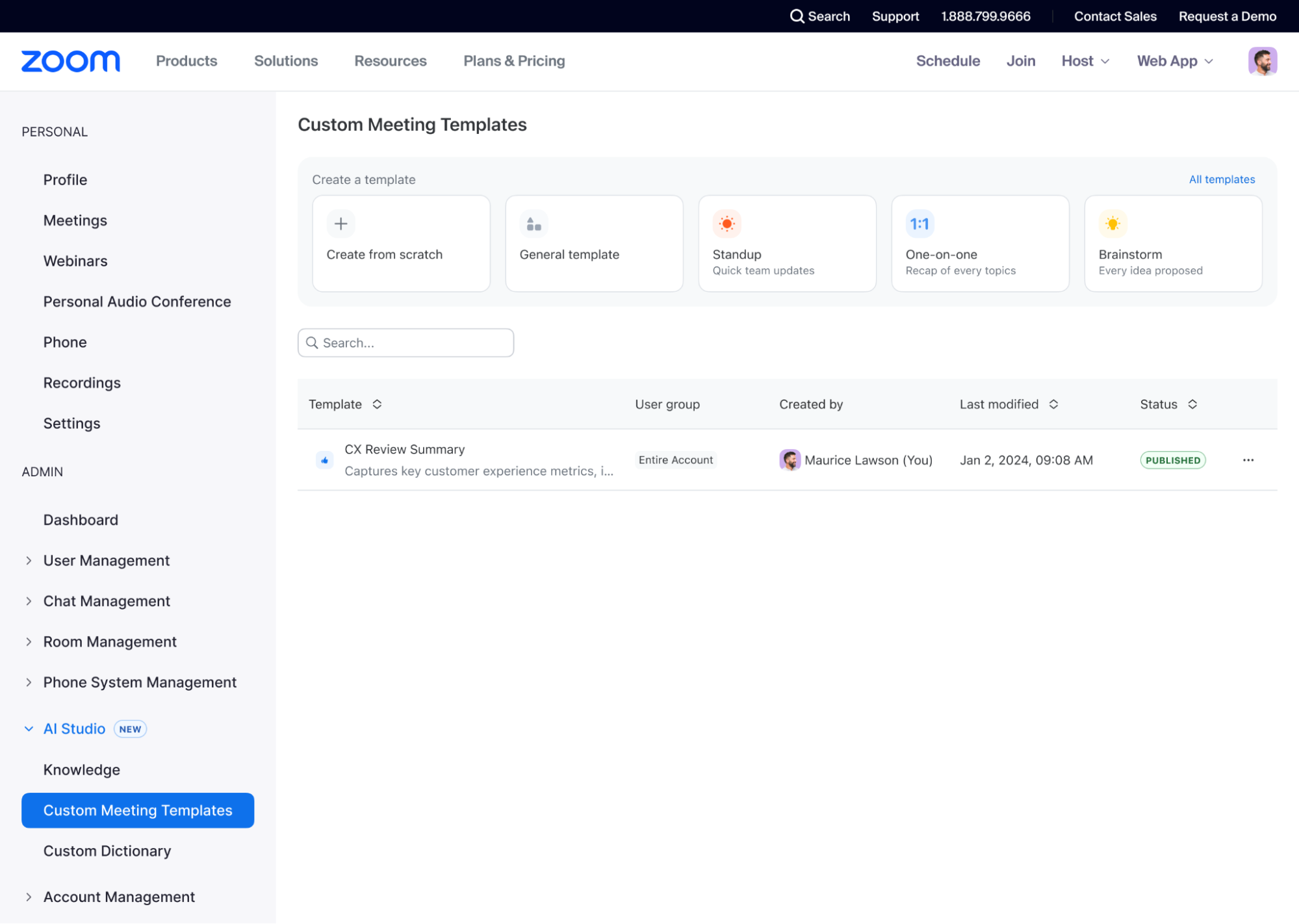Select the General template card
This screenshot has height=924, width=1299.
coord(594,244)
